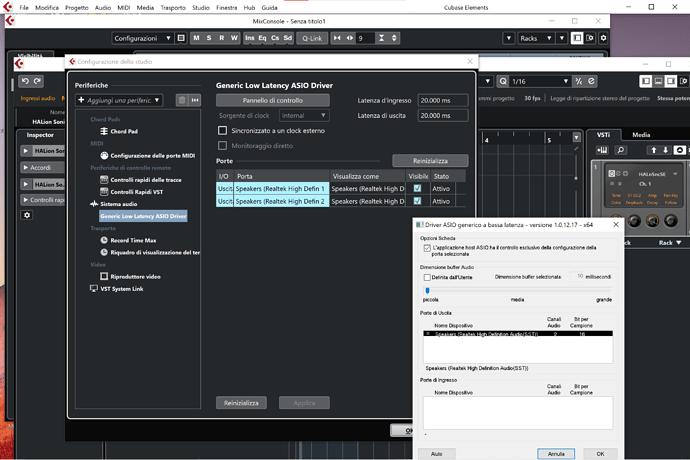
Task: Select Generic Low Latency ASIO Driver item
Action: pos(143,216)
